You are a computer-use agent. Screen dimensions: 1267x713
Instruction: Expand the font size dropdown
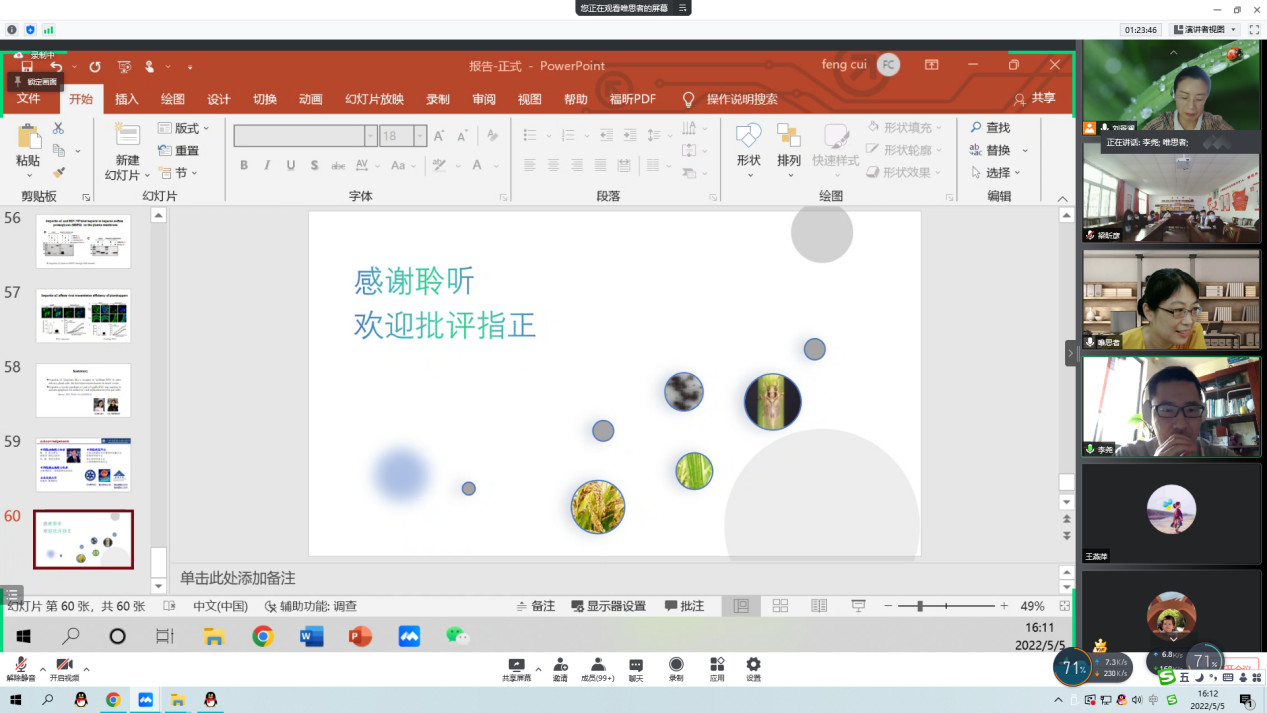420,136
